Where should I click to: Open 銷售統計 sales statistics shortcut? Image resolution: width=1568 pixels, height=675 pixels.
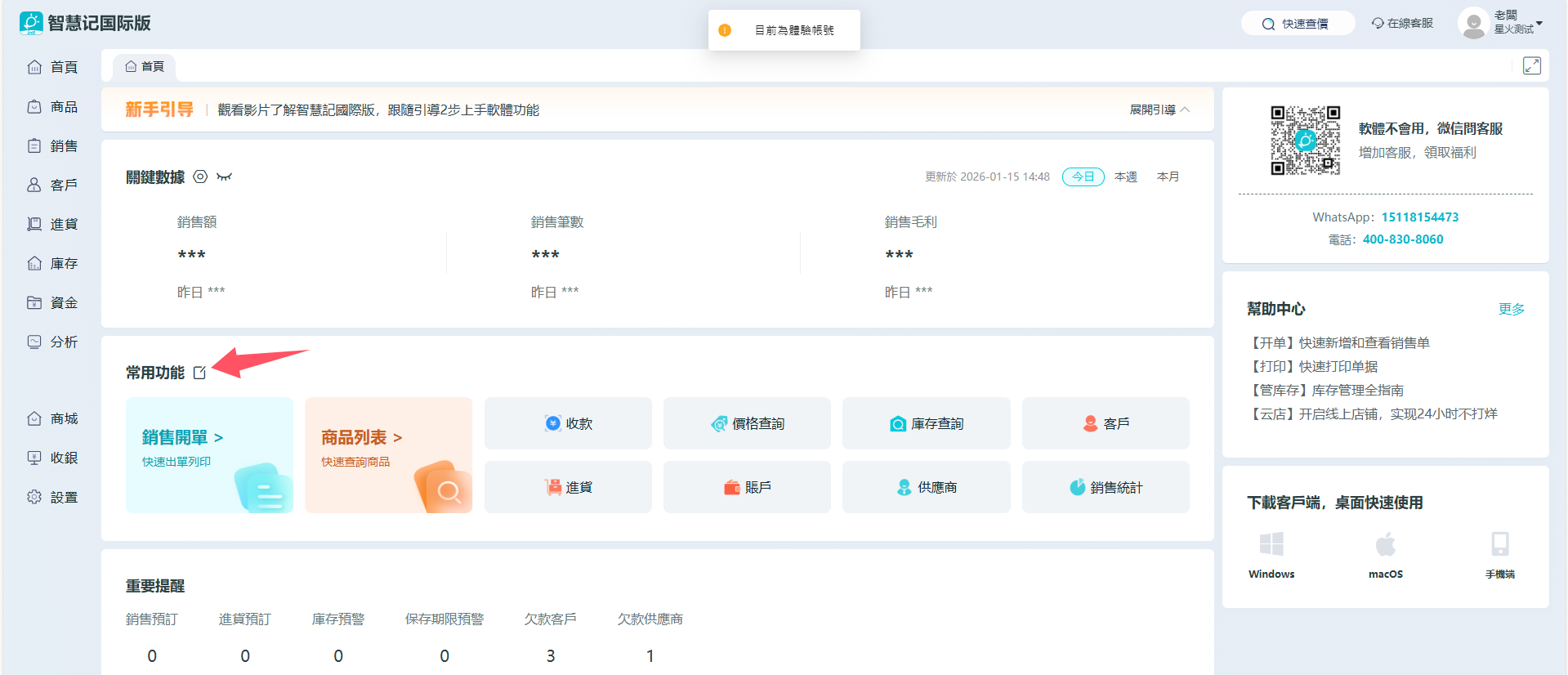1106,487
